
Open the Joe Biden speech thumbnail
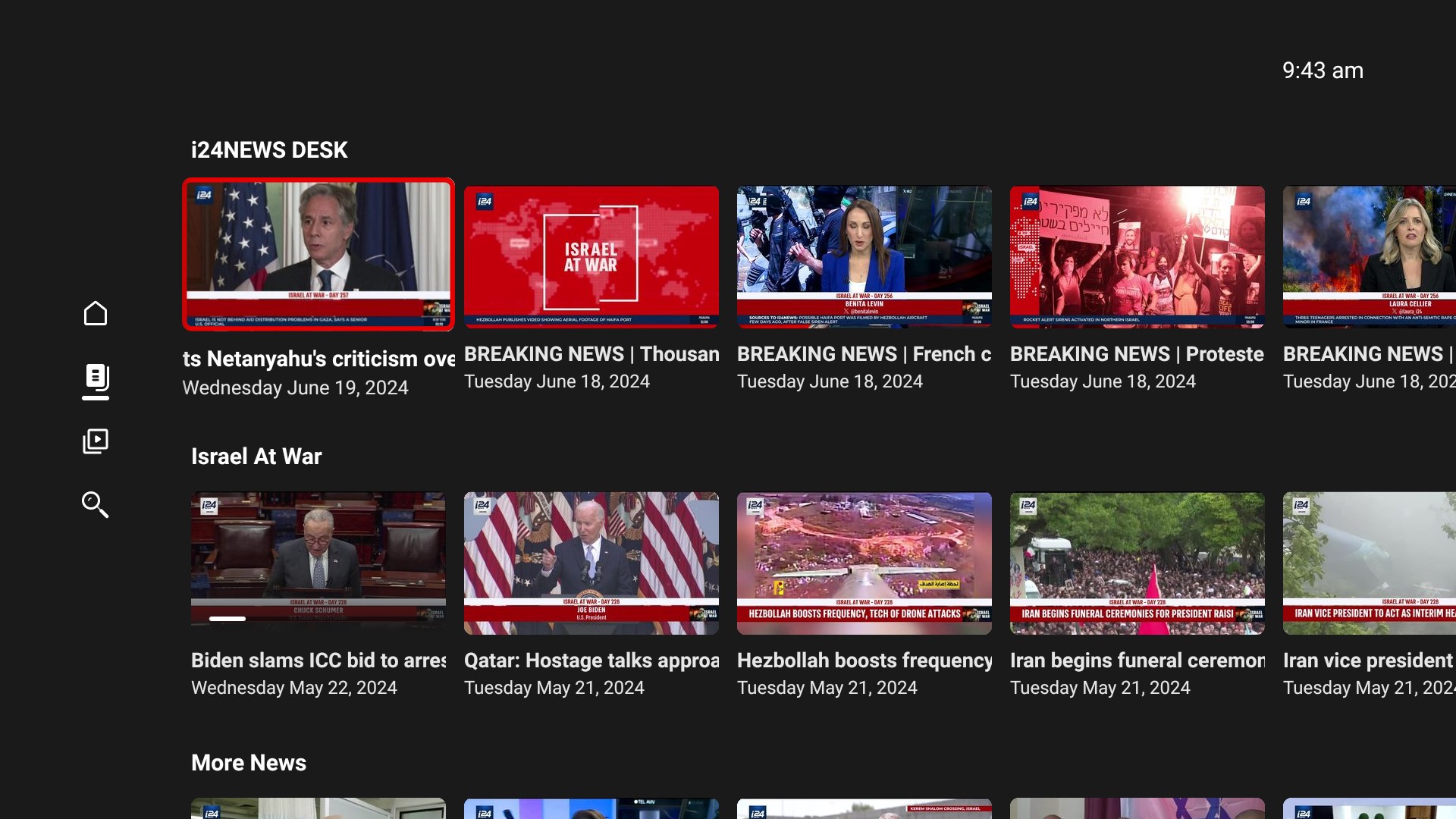tap(591, 563)
